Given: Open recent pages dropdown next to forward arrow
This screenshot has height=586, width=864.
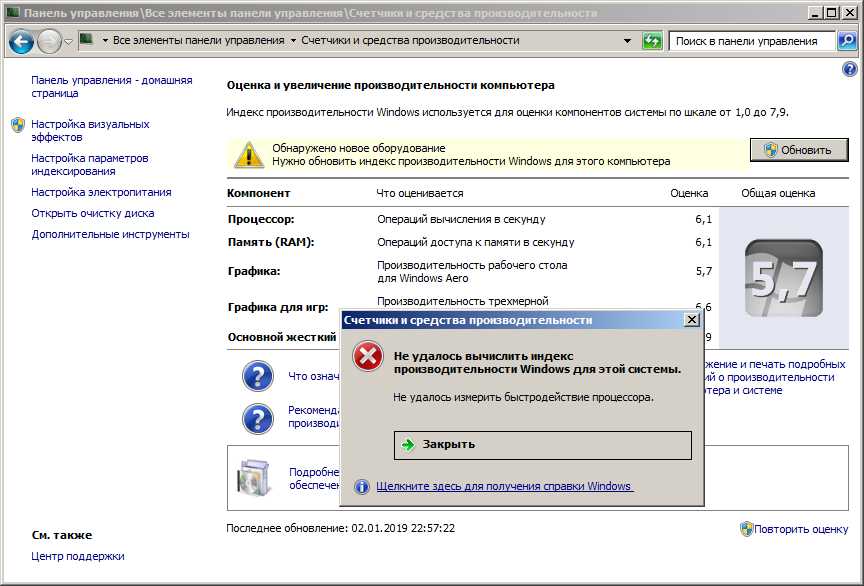Looking at the screenshot, I should [x=68, y=42].
